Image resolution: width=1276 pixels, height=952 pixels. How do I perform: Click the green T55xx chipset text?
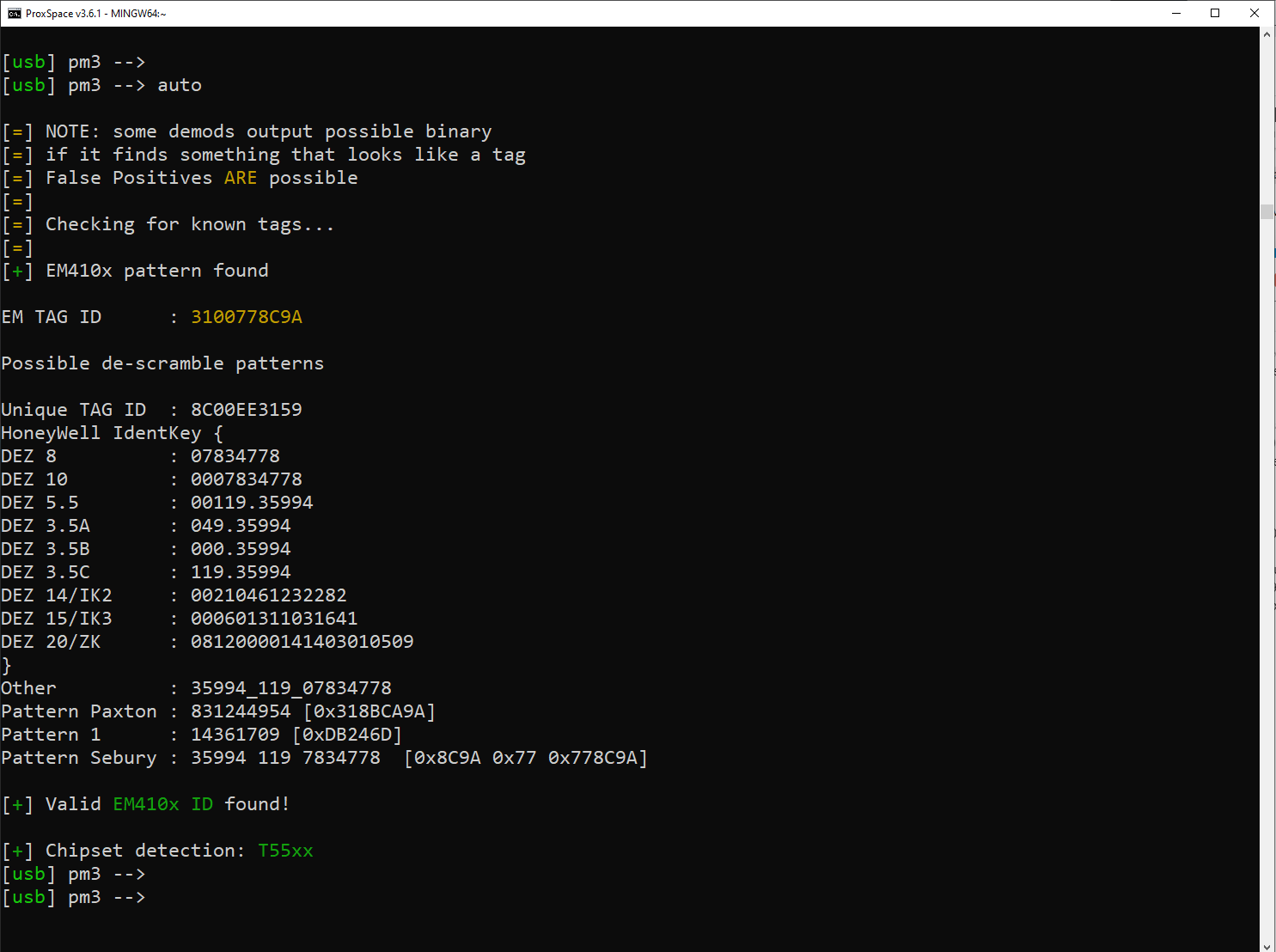(x=285, y=851)
